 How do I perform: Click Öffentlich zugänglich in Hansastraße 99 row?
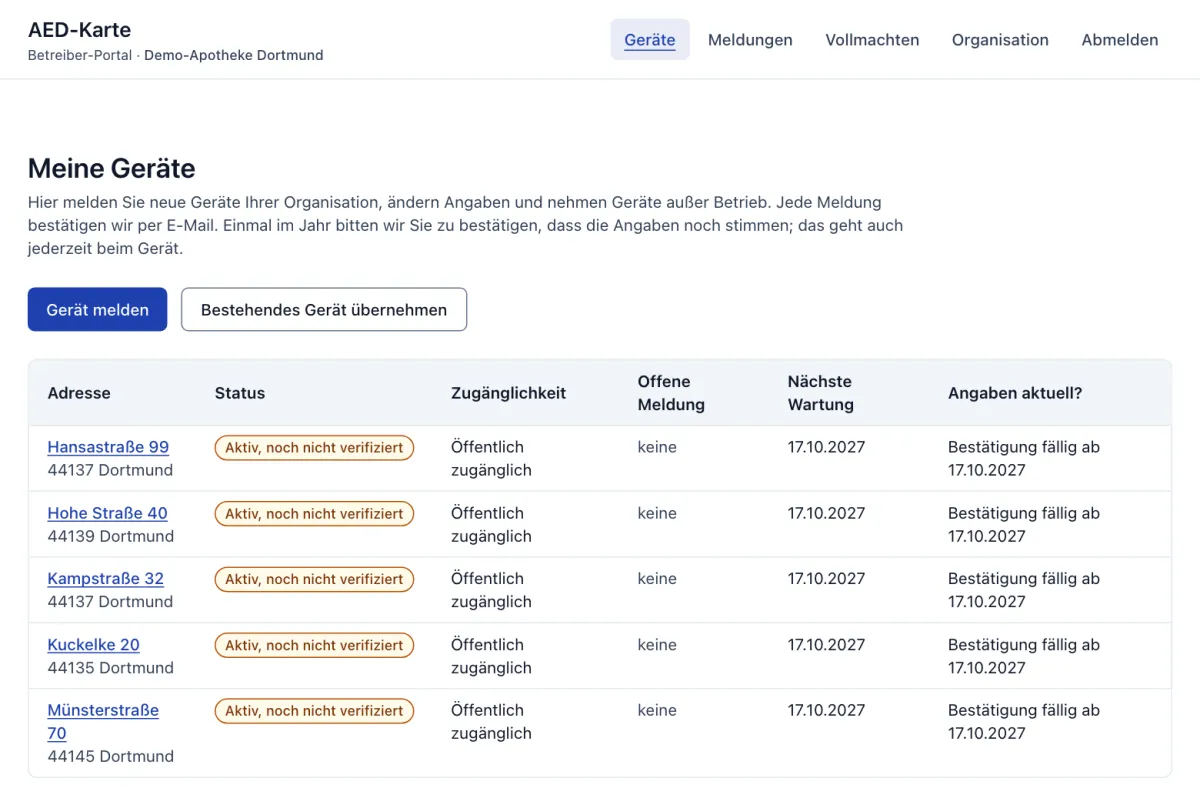[x=491, y=458]
